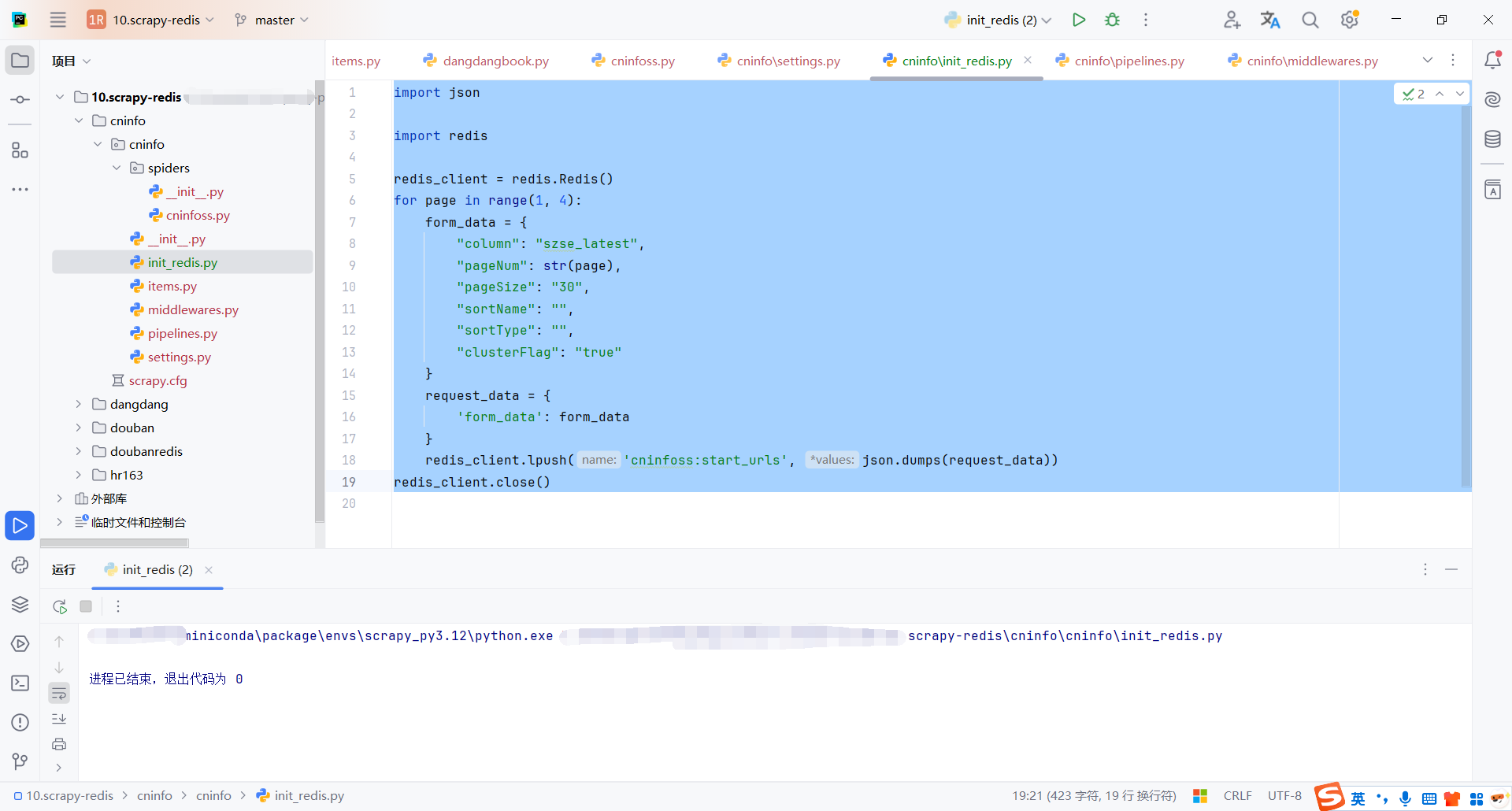Expand the doubanredis folder
Viewport: 1512px width, 811px height.
79,451
